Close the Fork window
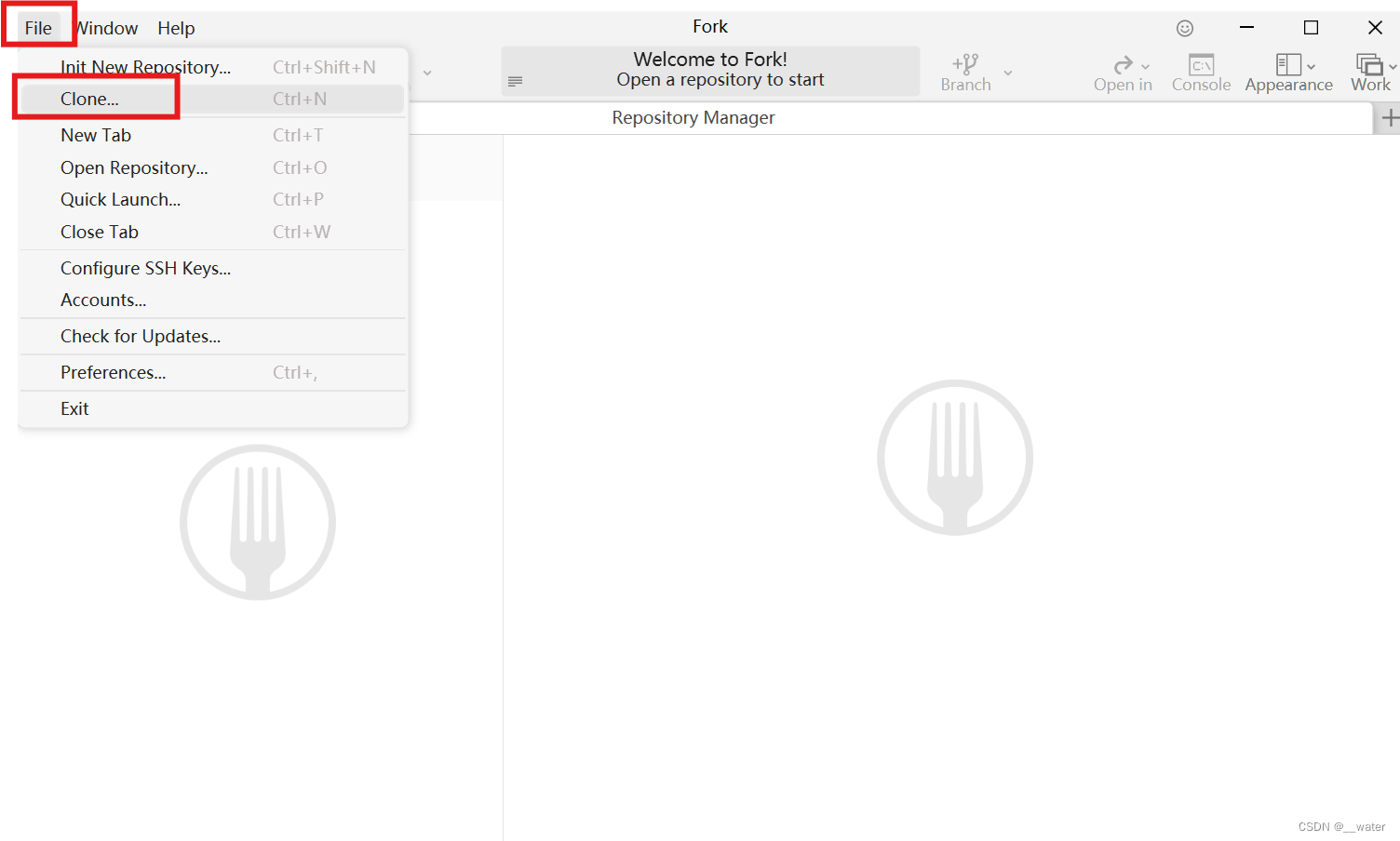 click(1375, 28)
